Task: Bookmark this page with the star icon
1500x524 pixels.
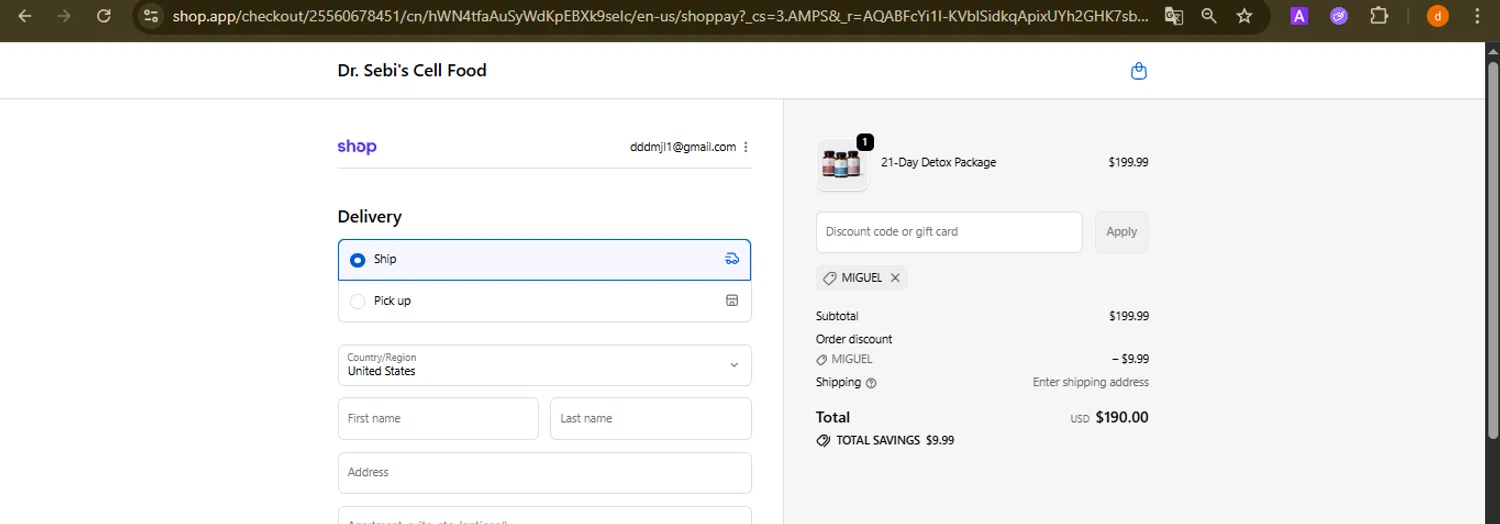Action: coord(1244,16)
